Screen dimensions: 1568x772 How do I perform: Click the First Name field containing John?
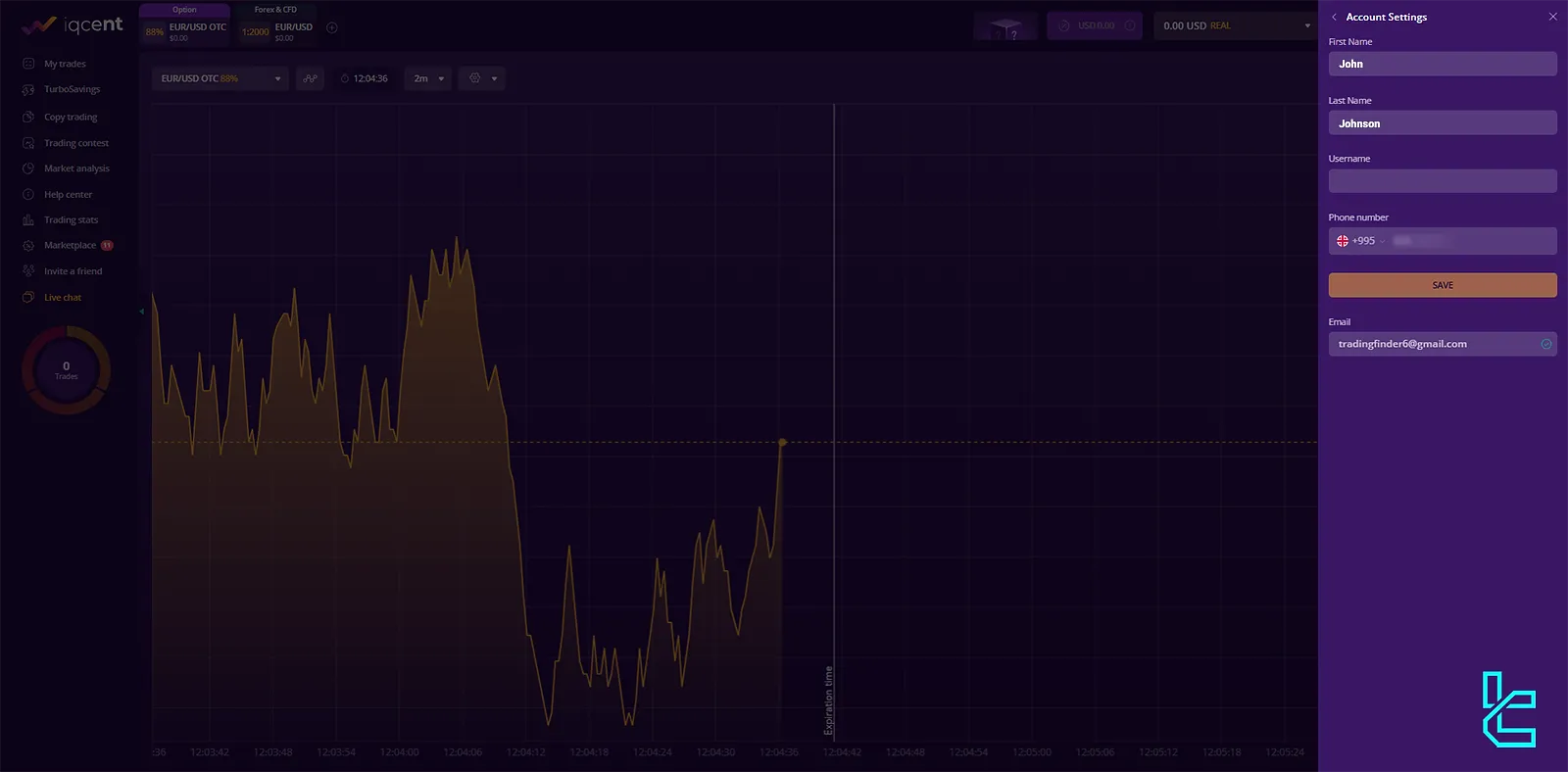click(x=1443, y=64)
